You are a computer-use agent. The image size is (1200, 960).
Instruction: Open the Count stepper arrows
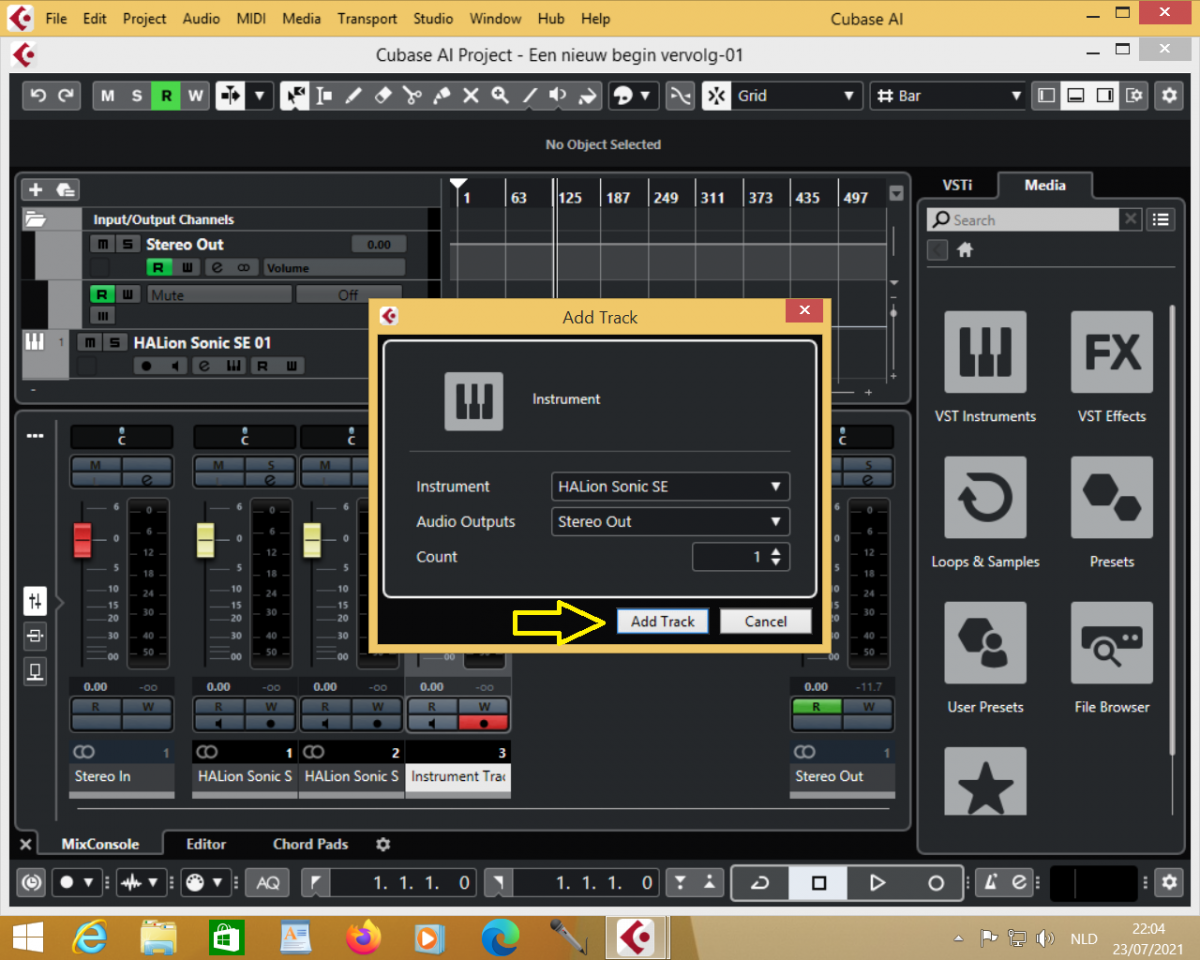coord(777,557)
